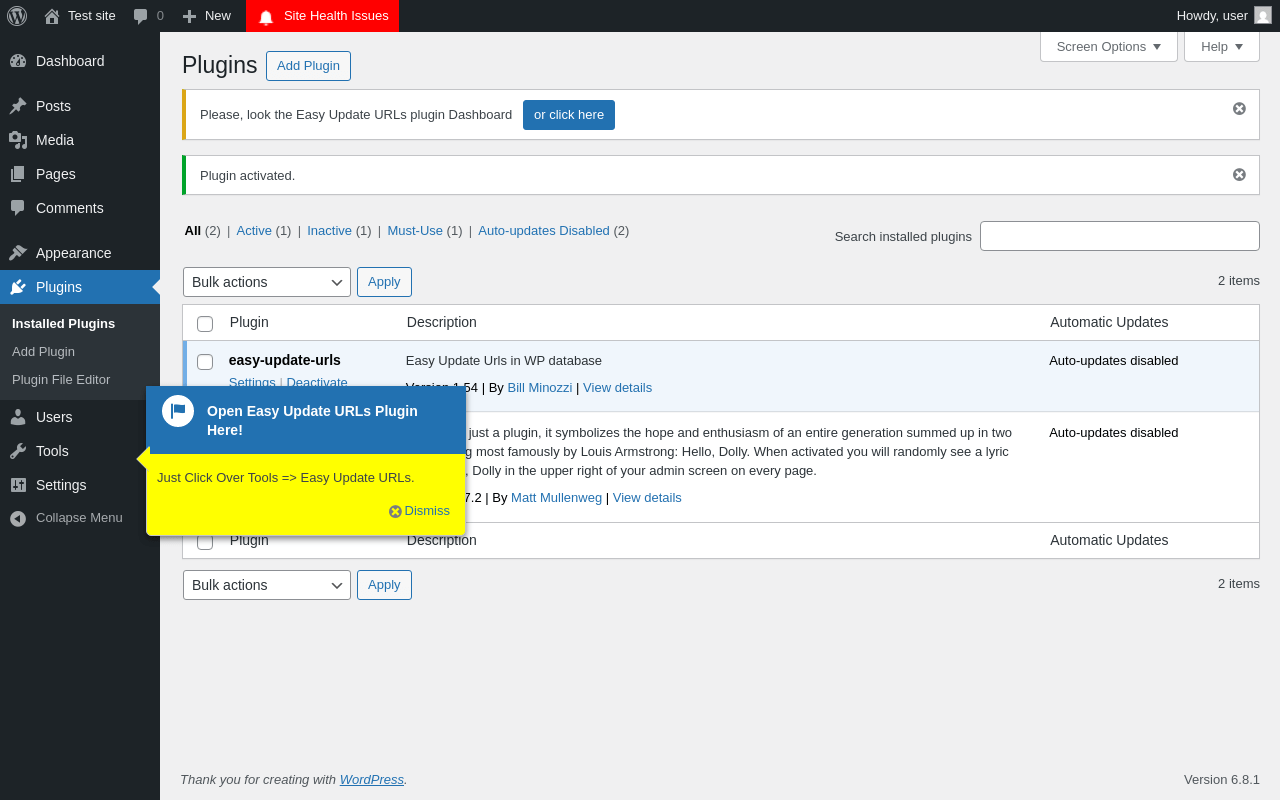Open the WordPress logo menu
Viewport: 1280px width, 800px height.
[x=17, y=16]
